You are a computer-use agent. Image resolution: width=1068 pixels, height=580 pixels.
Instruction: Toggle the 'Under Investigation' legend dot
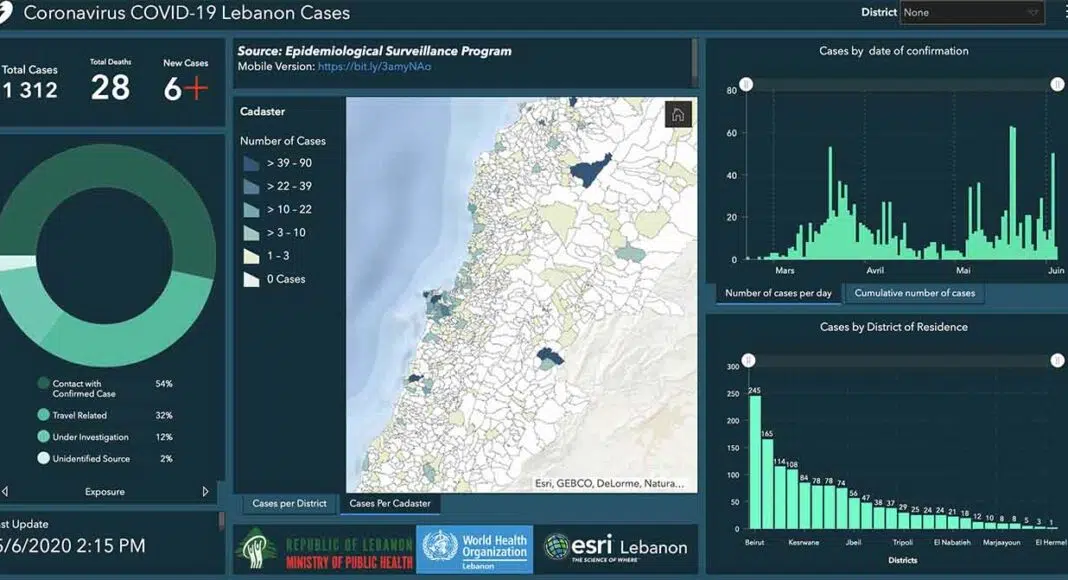click(43, 437)
